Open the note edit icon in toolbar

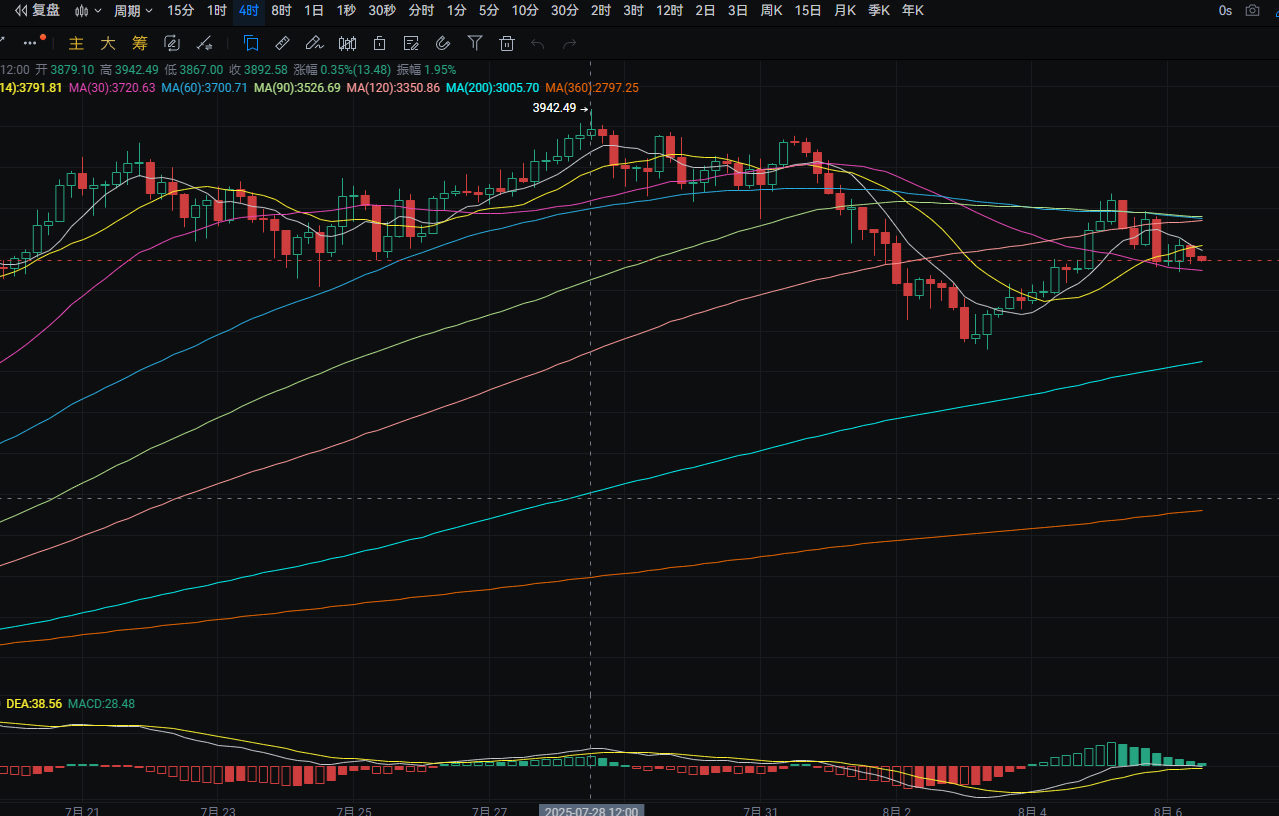pyautogui.click(x=411, y=43)
